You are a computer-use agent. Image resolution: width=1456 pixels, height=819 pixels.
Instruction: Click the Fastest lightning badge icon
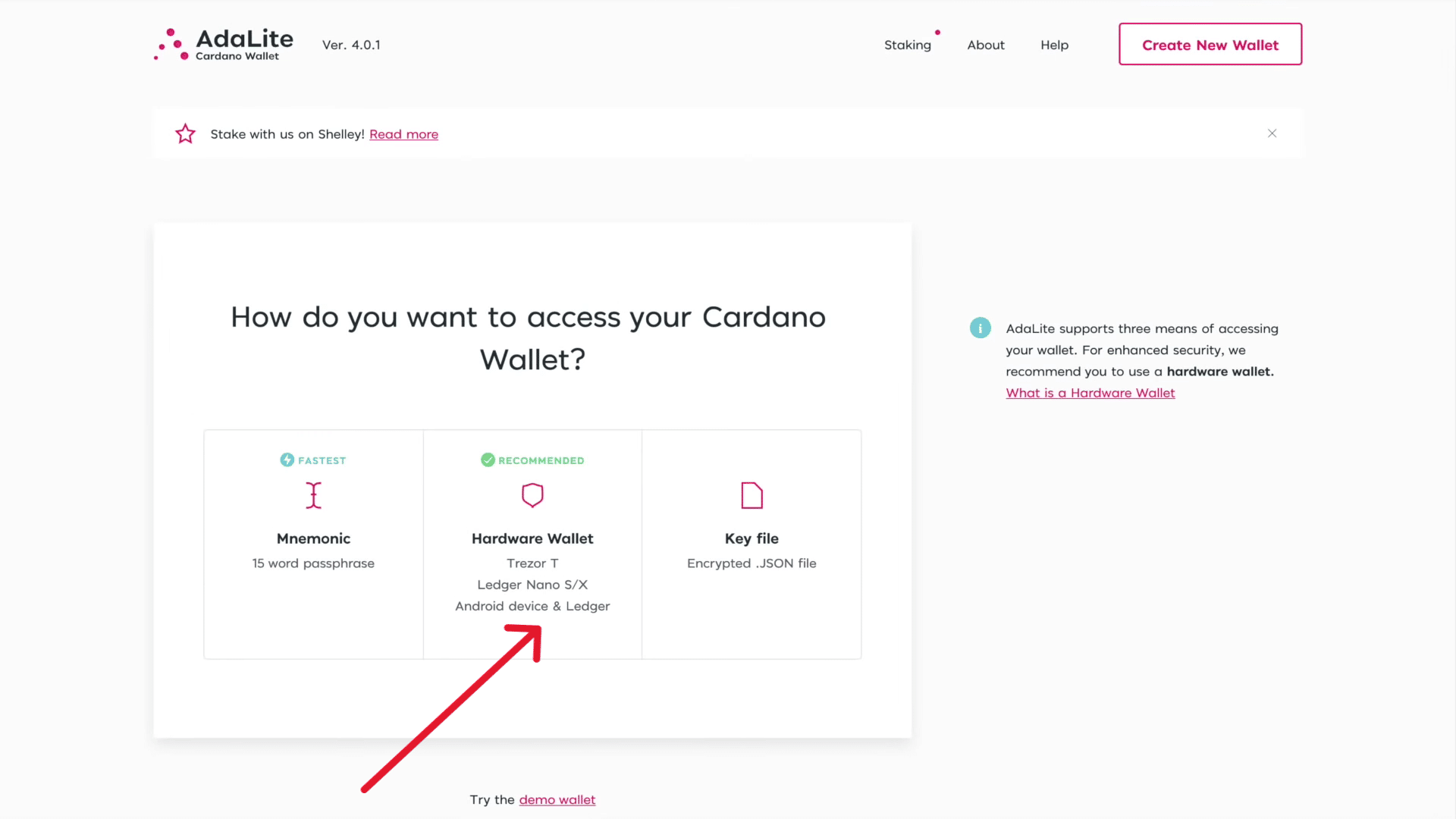[x=287, y=460]
